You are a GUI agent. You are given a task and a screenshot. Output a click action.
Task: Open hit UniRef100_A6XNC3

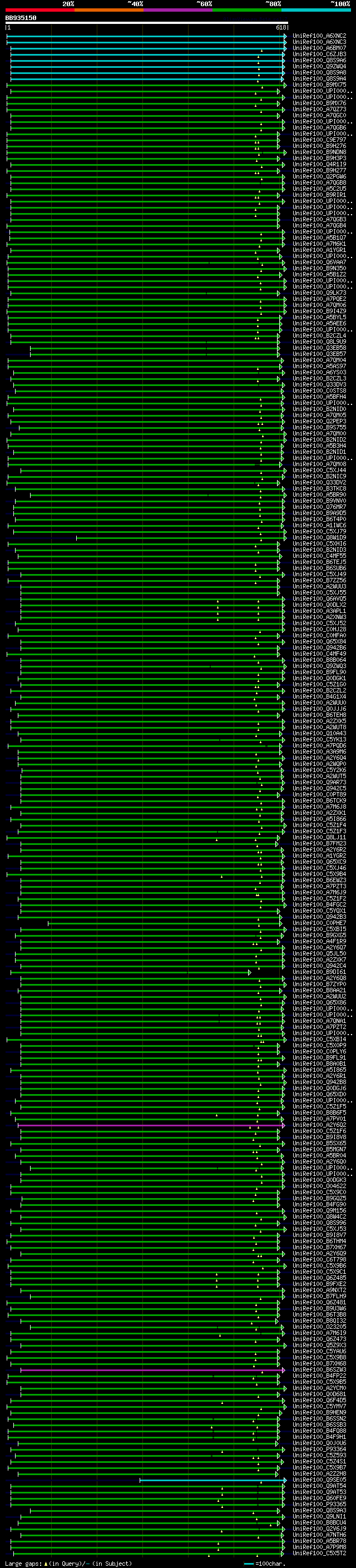tap(319, 42)
